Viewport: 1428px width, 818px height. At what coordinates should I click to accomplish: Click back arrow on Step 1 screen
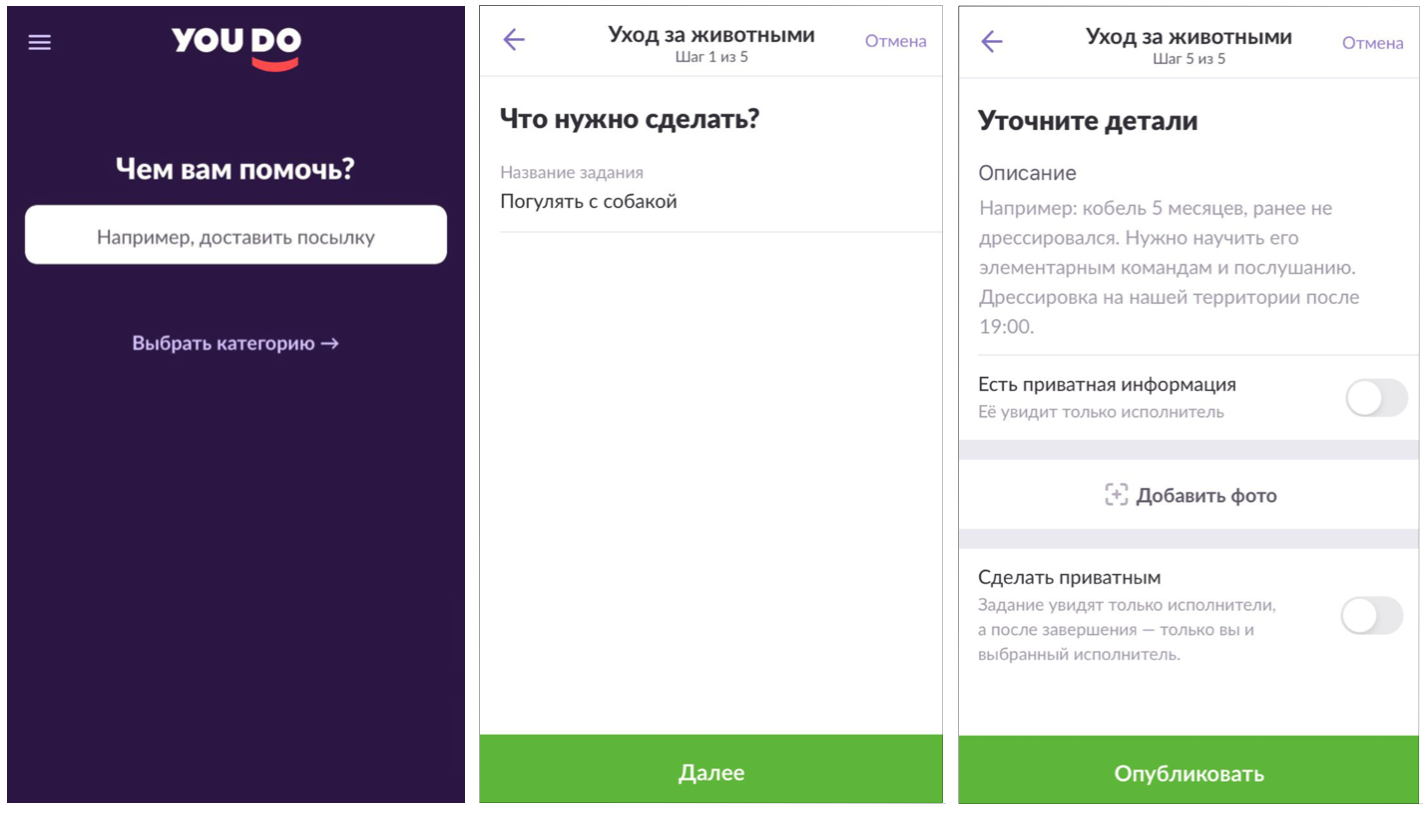[513, 40]
